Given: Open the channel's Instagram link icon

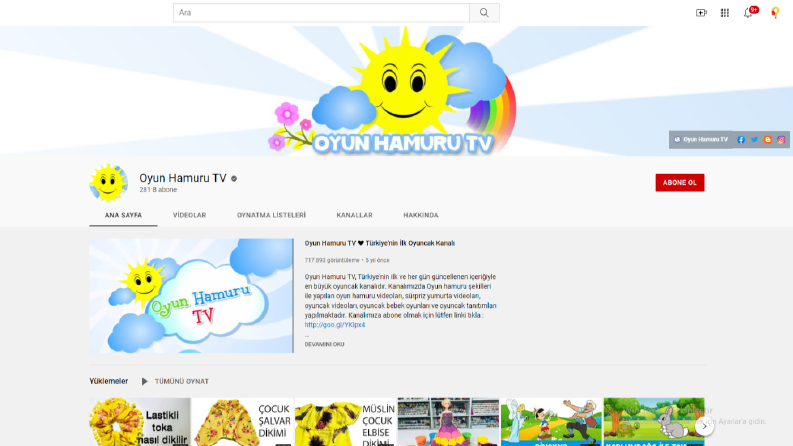Looking at the screenshot, I should [x=781, y=140].
